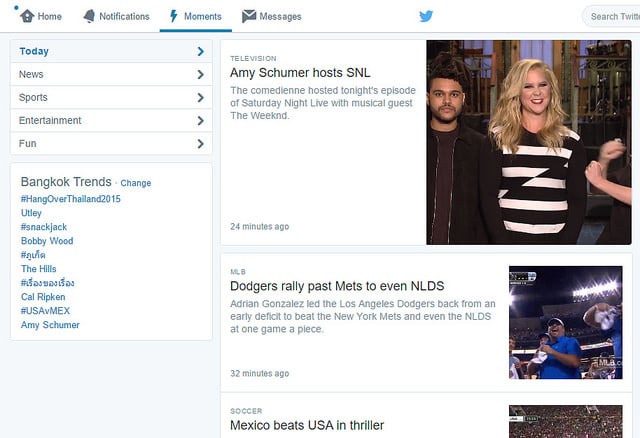Screen dimensions: 640x438
Task: Open the soccer match thumbnail
Action: [x=566, y=421]
